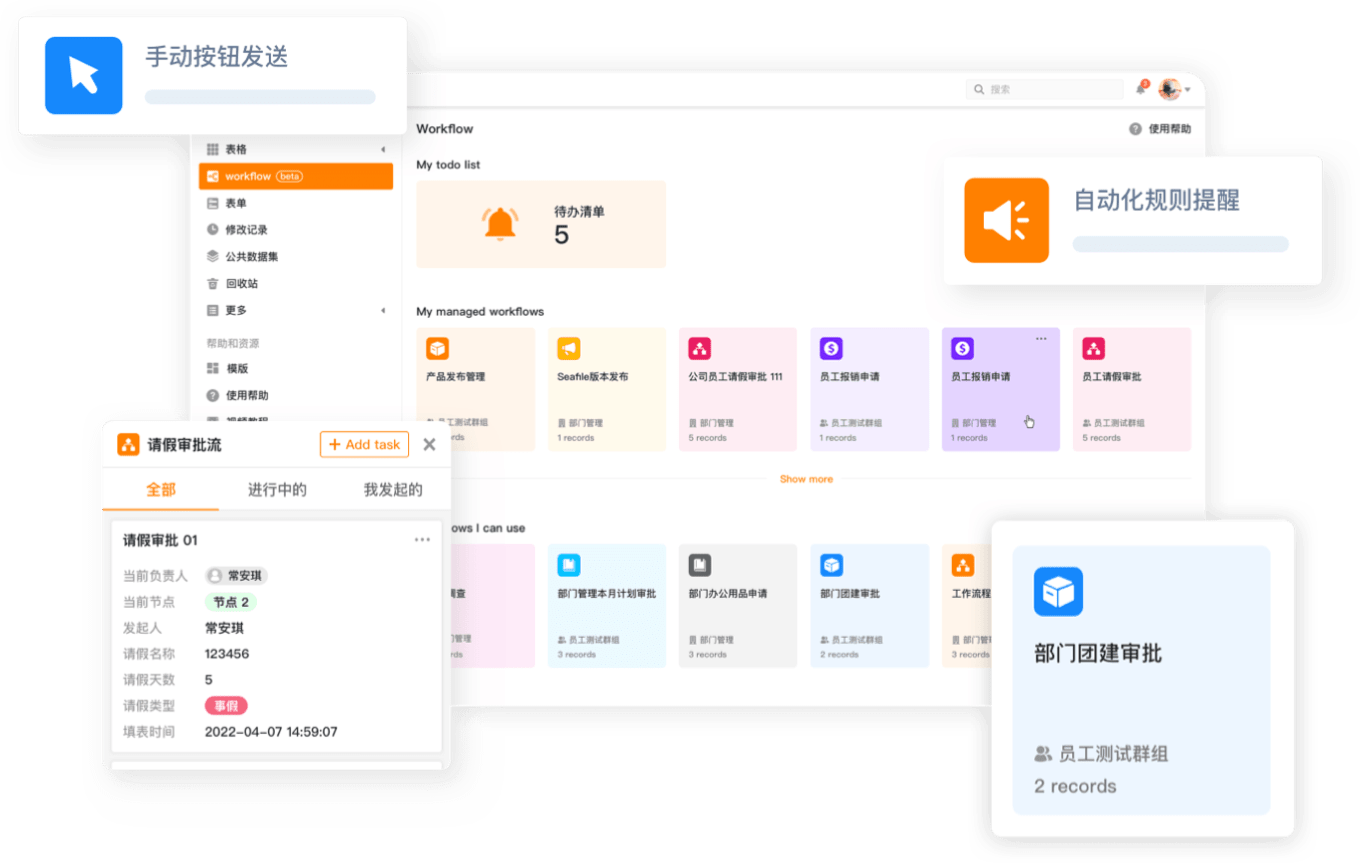The height and width of the screenshot is (864, 1360).
Task: Open the 待办清单 todo list card
Action: pyautogui.click(x=541, y=224)
